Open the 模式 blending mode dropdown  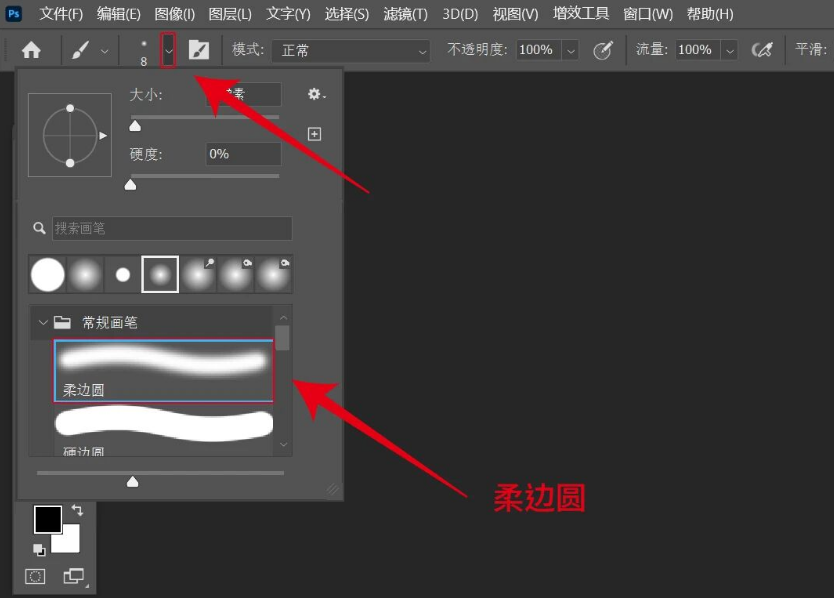(351, 51)
